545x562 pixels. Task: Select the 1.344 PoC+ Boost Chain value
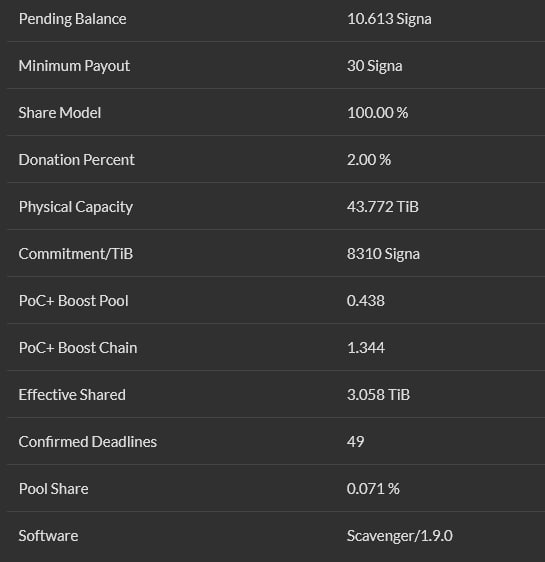[x=366, y=348]
